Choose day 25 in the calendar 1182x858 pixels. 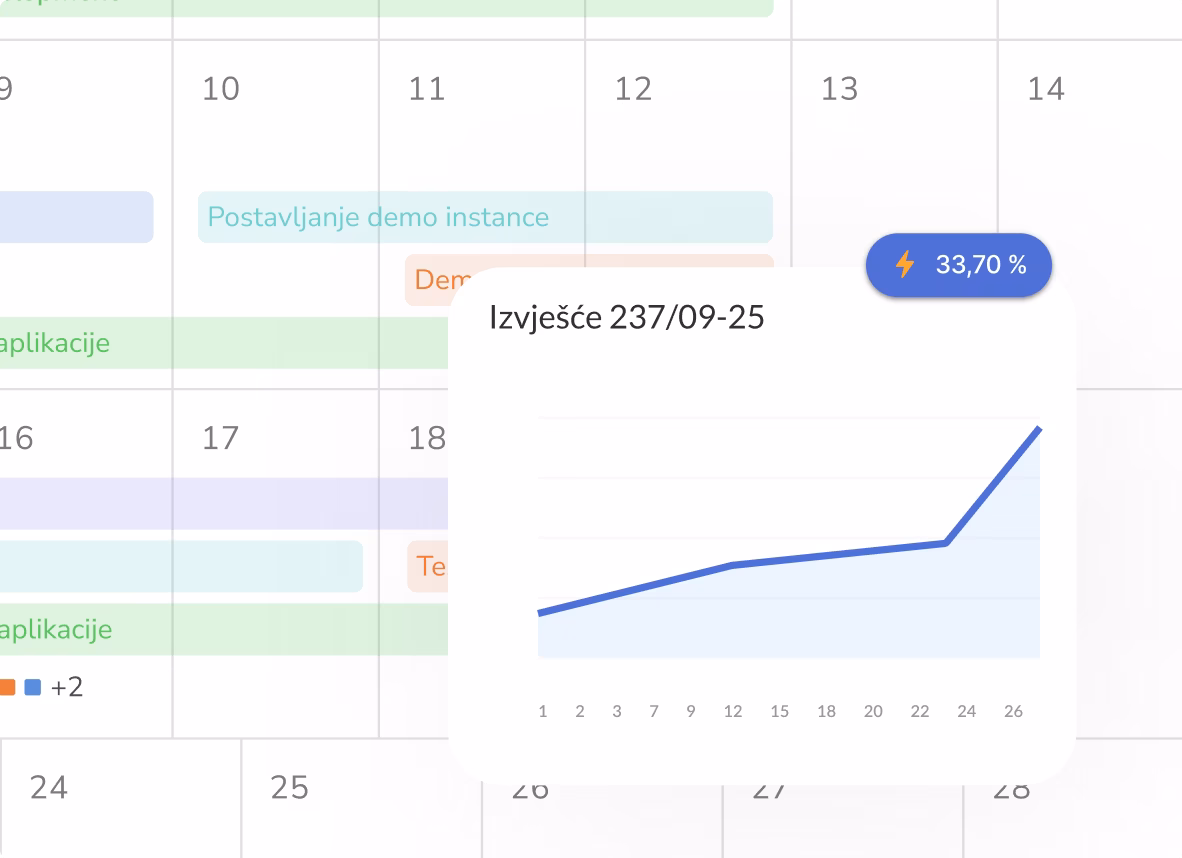click(x=289, y=788)
